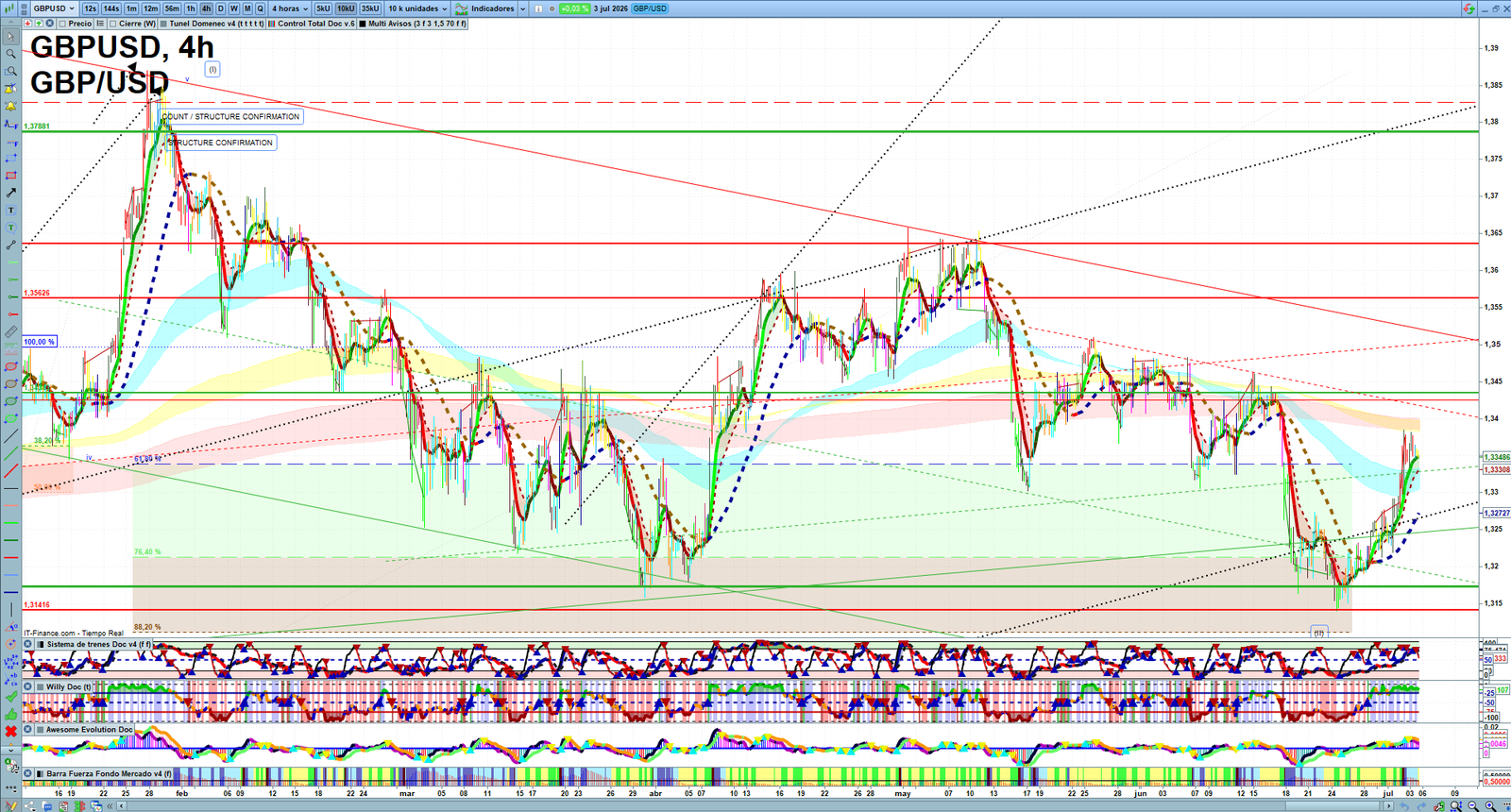Click the COUNT / STRUCTURE CONFIRMATION label

[x=231, y=116]
